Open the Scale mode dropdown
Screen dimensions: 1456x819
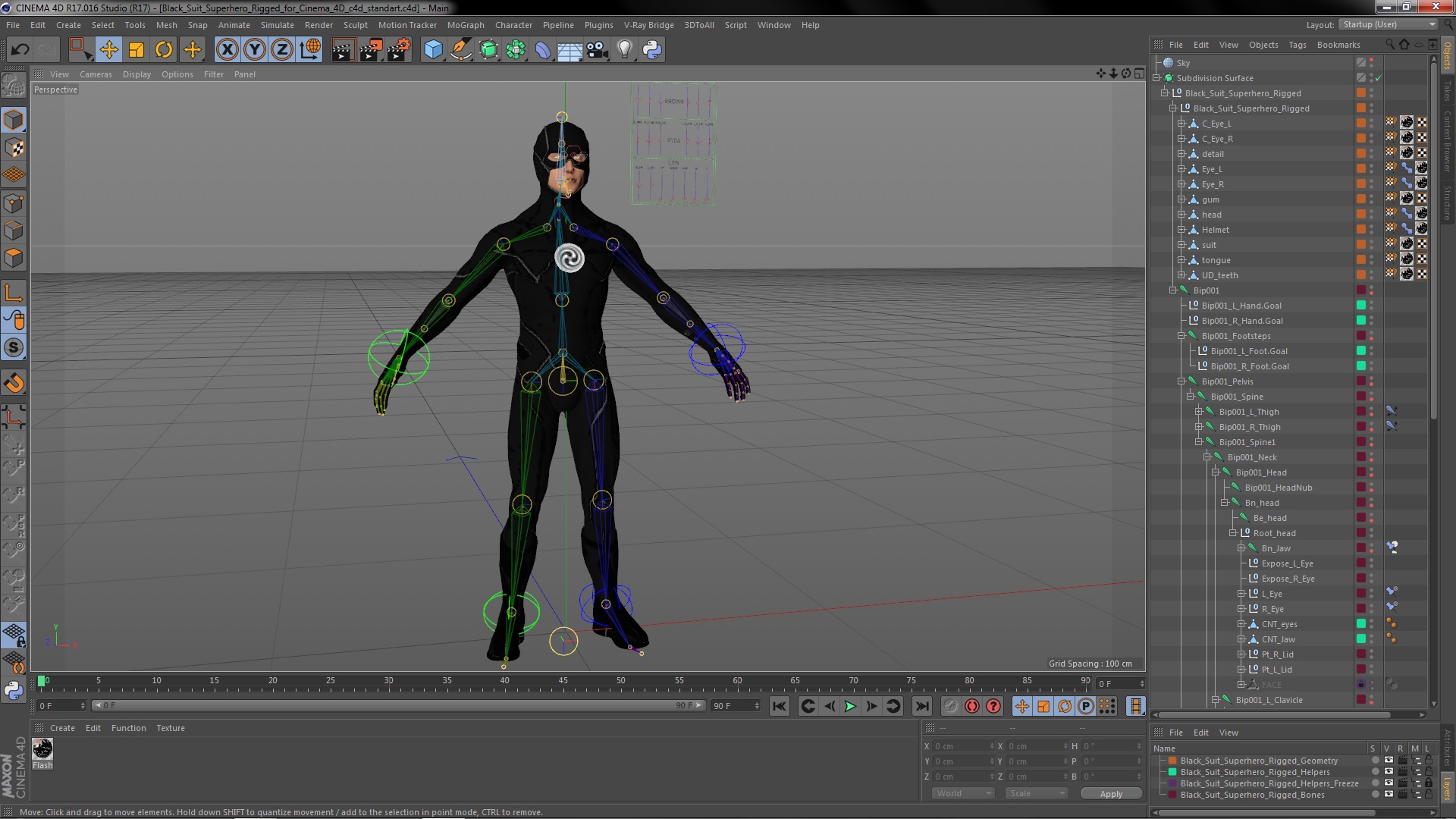click(x=1035, y=793)
